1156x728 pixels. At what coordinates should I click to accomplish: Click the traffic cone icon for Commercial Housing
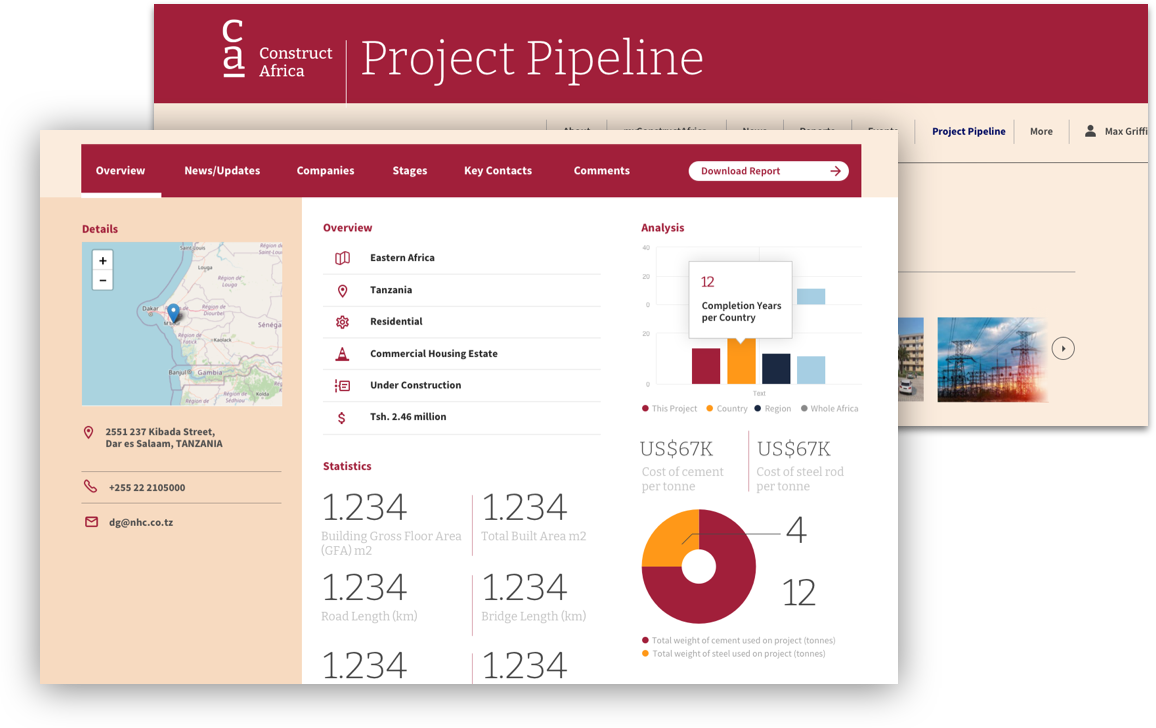(x=342, y=354)
